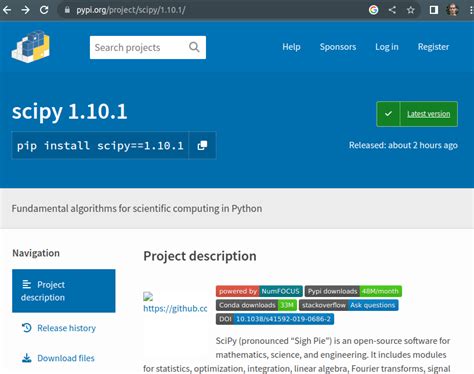Click the green checkmark on Latest version
474x374 pixels.
[388, 114]
